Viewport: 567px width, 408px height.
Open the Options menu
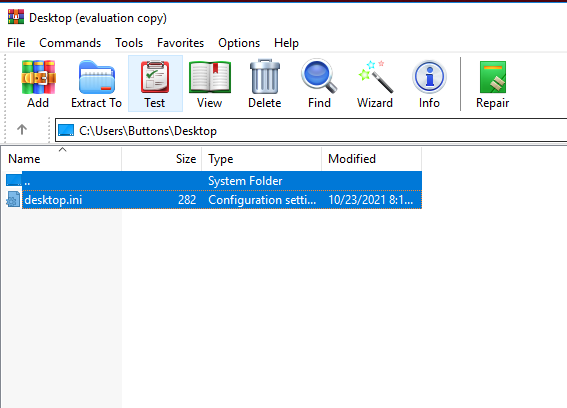pyautogui.click(x=239, y=43)
